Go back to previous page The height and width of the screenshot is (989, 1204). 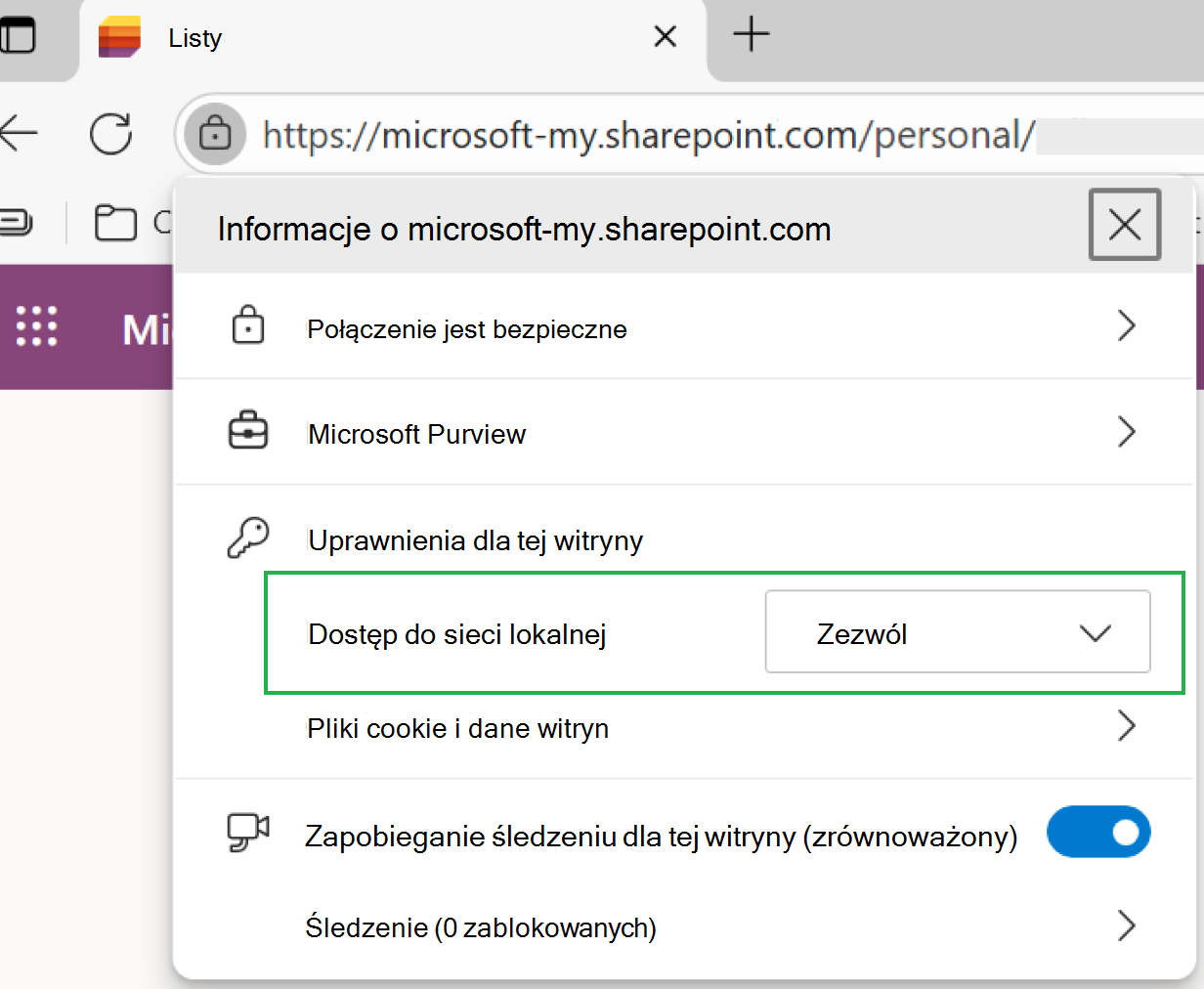tap(18, 134)
